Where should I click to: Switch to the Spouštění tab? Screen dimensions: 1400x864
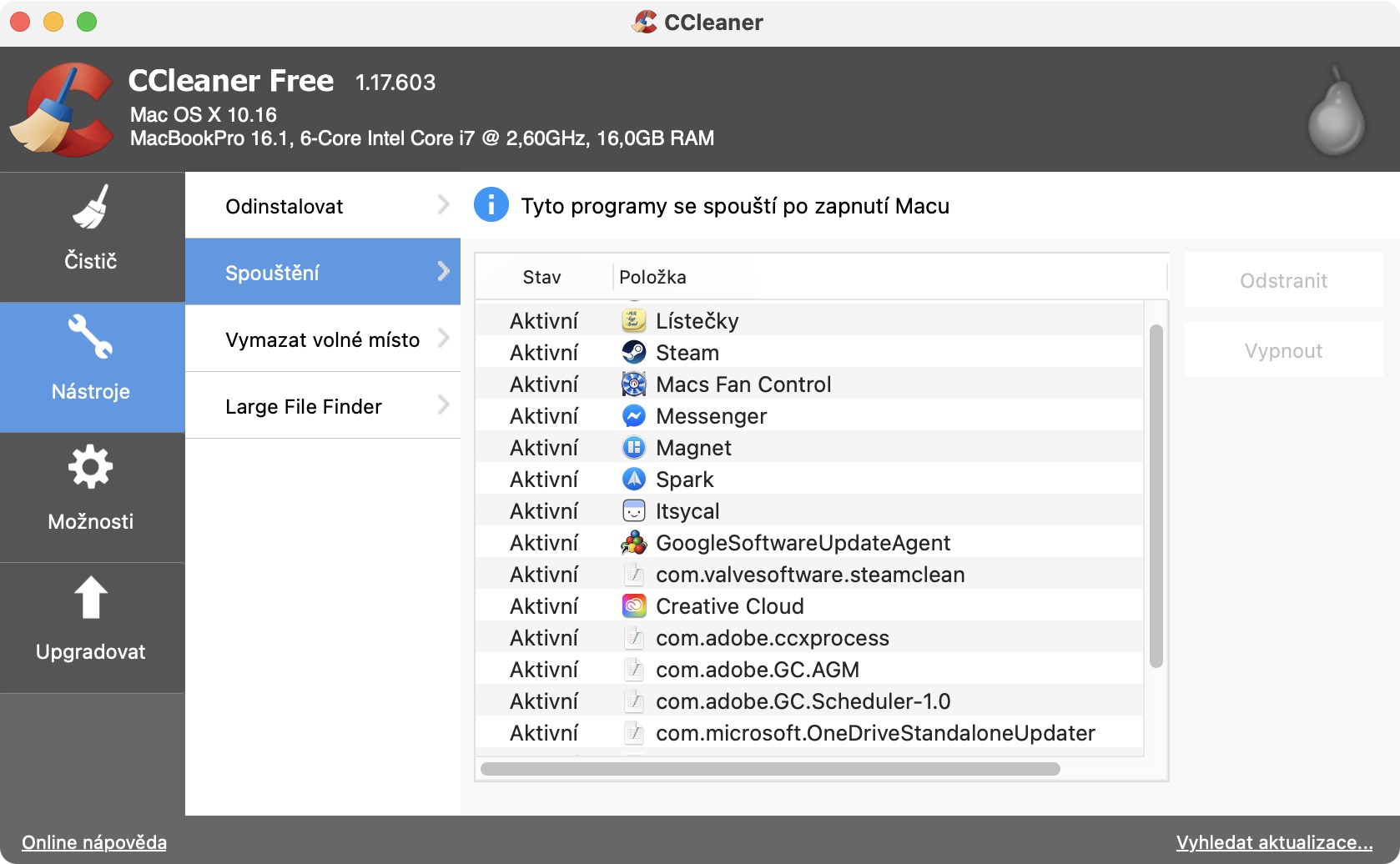(x=322, y=272)
